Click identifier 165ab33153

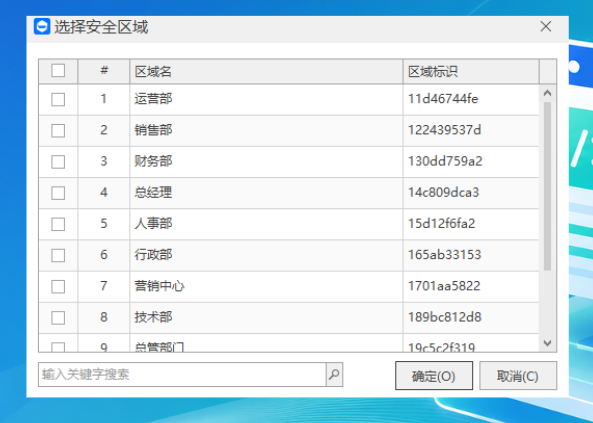444,255
